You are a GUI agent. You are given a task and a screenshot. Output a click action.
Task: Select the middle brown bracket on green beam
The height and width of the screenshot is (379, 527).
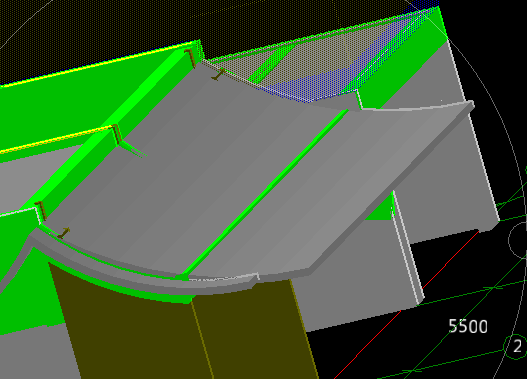click(x=116, y=134)
